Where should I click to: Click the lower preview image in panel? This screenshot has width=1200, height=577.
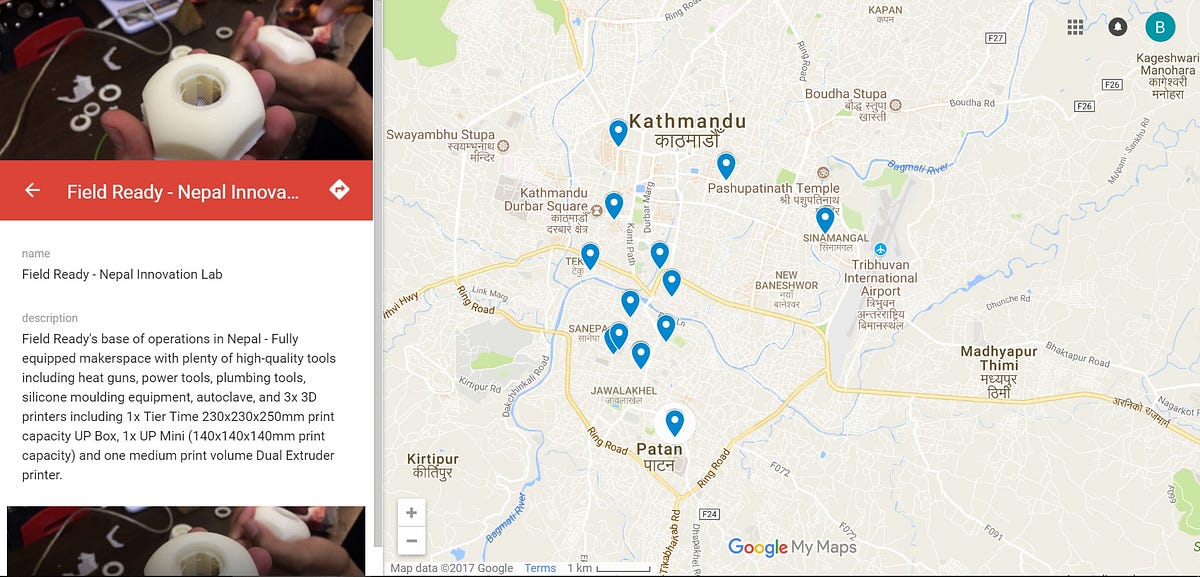coord(186,541)
